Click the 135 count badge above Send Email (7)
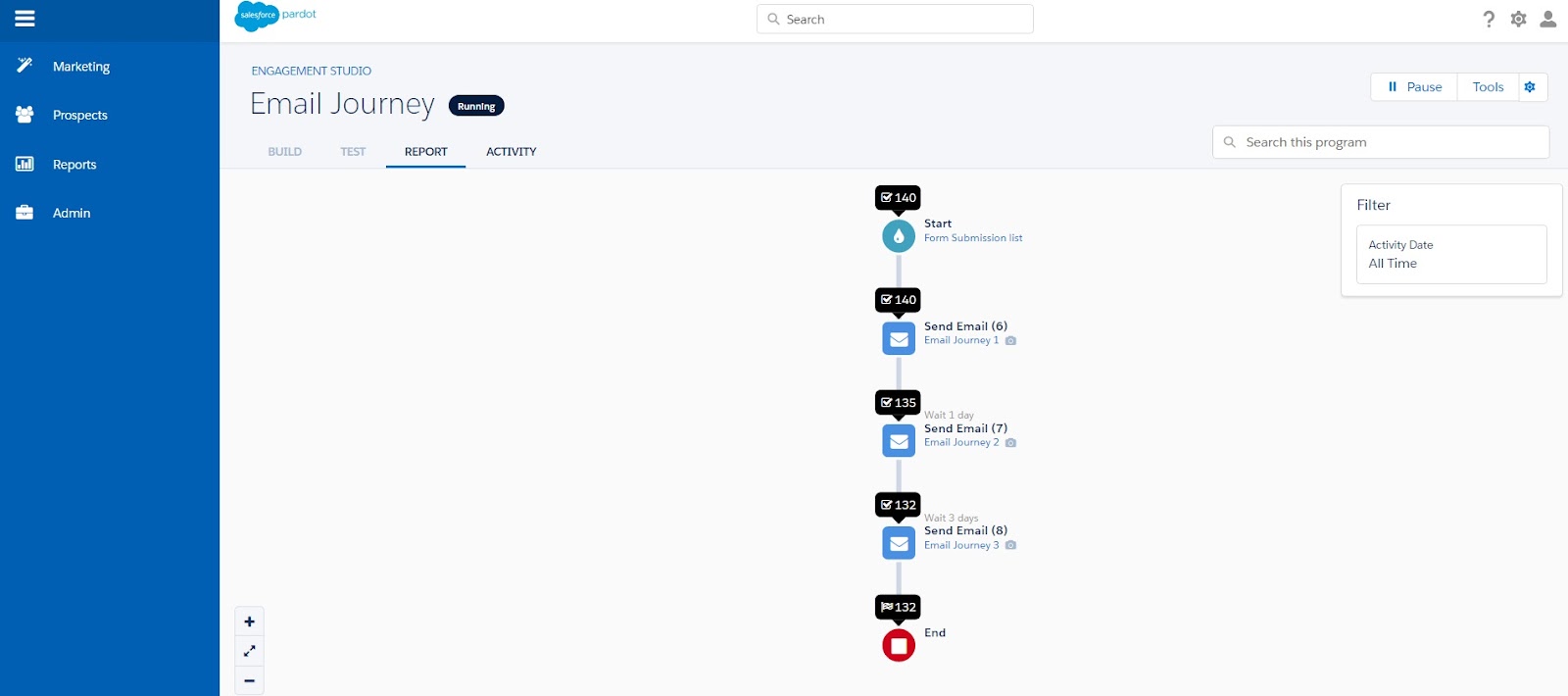This screenshot has height=696, width=1568. (x=898, y=402)
